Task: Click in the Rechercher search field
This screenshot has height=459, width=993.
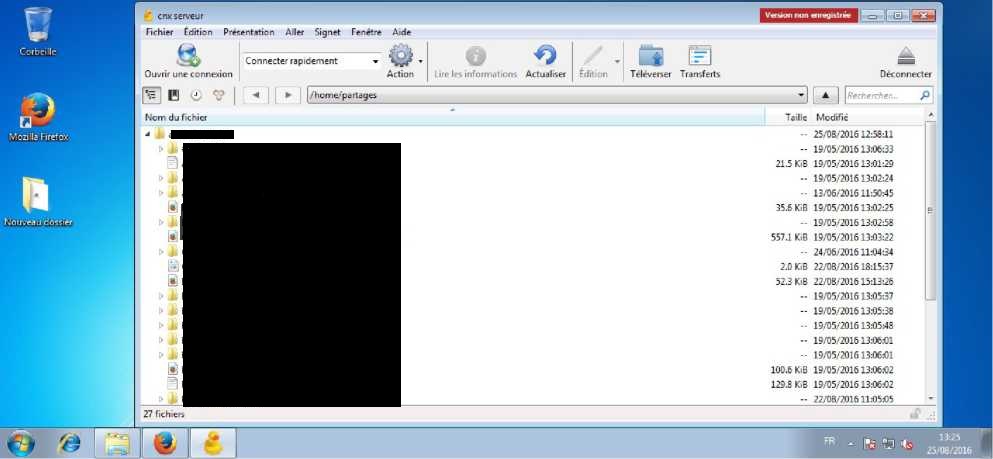Action: tap(881, 95)
